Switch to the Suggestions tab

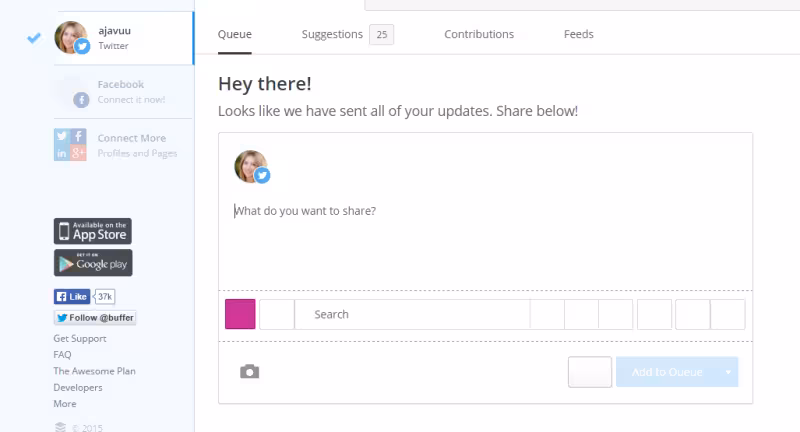[332, 34]
